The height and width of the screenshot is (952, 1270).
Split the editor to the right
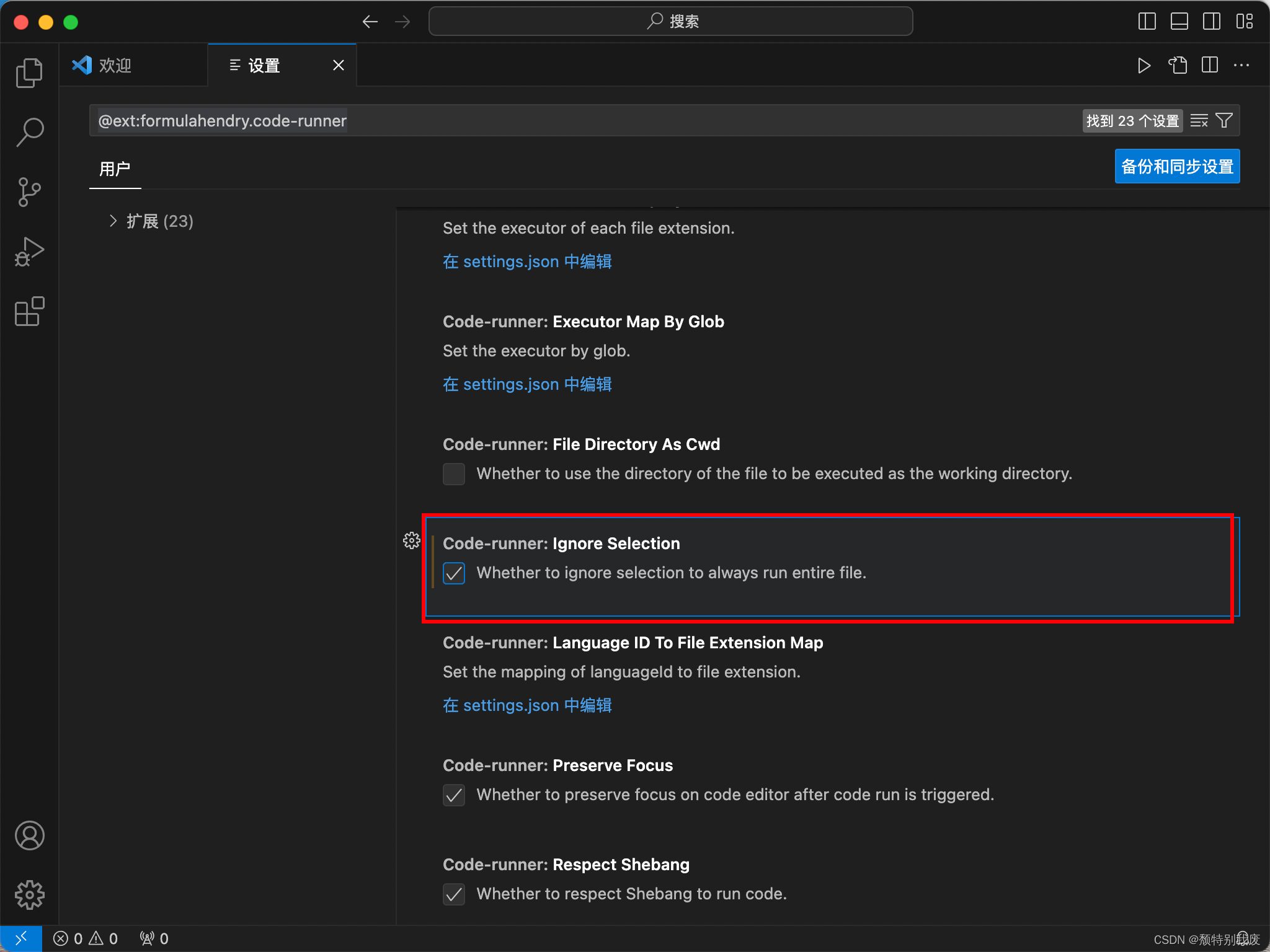(x=1210, y=65)
